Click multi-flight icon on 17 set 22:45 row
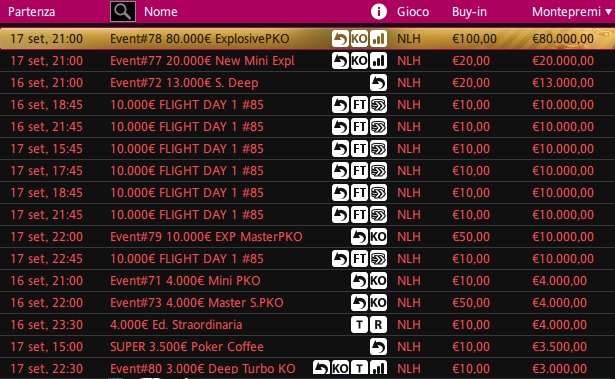615x379 pixels. [x=378, y=259]
